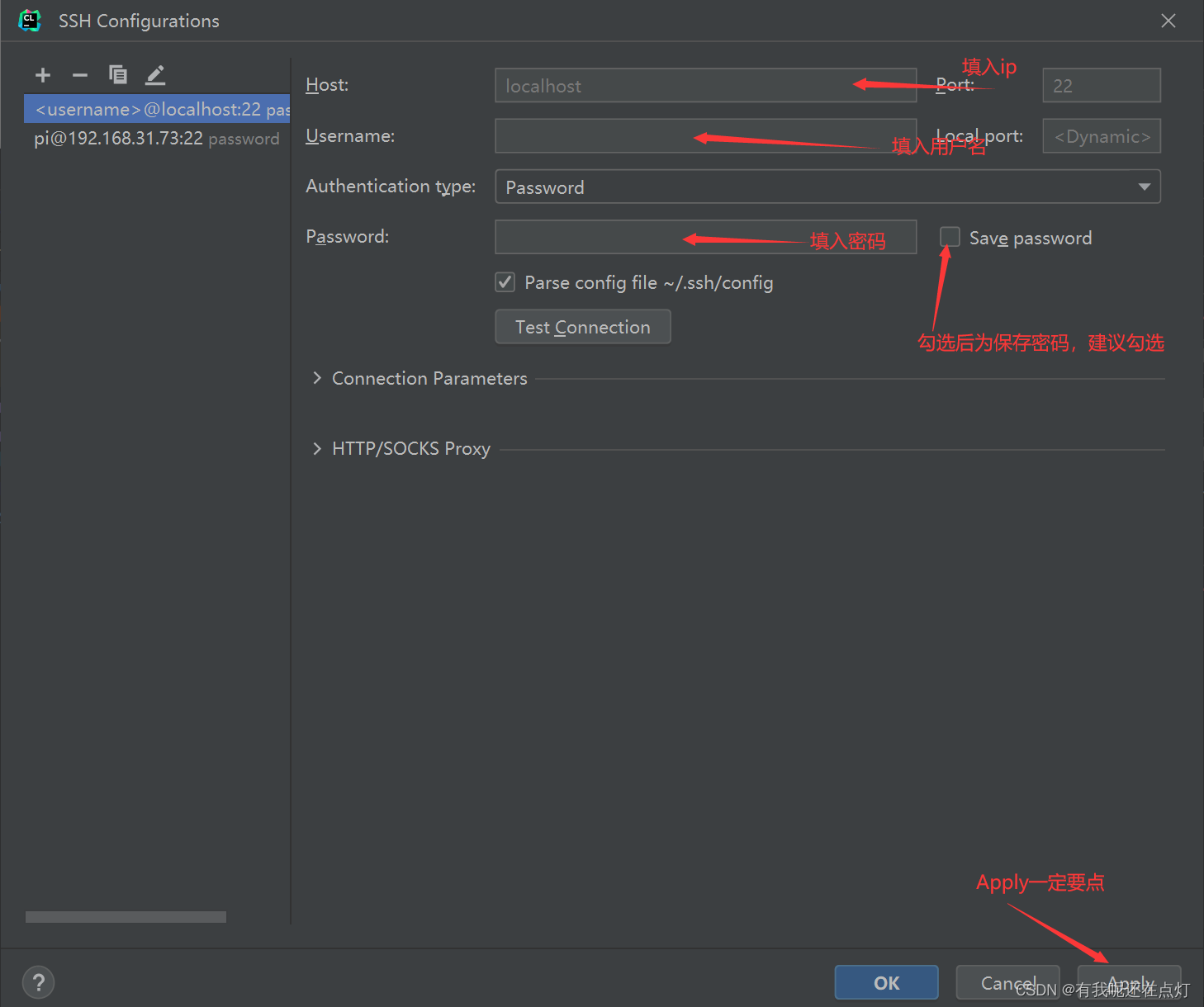
Task: Click the Cancel button
Action: 1007,982
